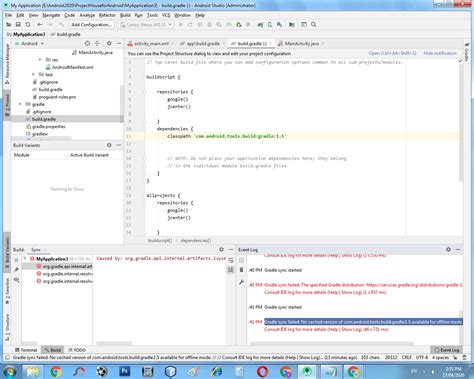
Task: Open the Galaxy Nexus device dropdown
Action: tap(146, 25)
